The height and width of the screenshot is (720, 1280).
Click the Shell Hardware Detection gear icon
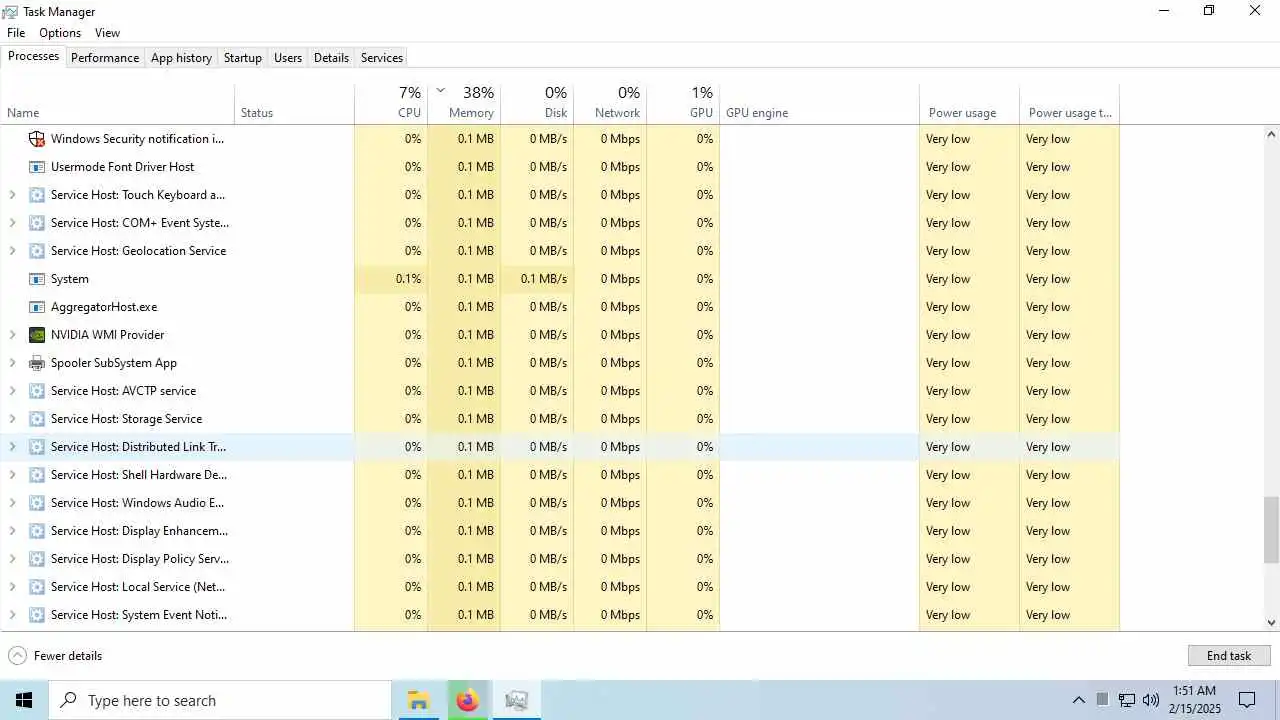[37, 475]
